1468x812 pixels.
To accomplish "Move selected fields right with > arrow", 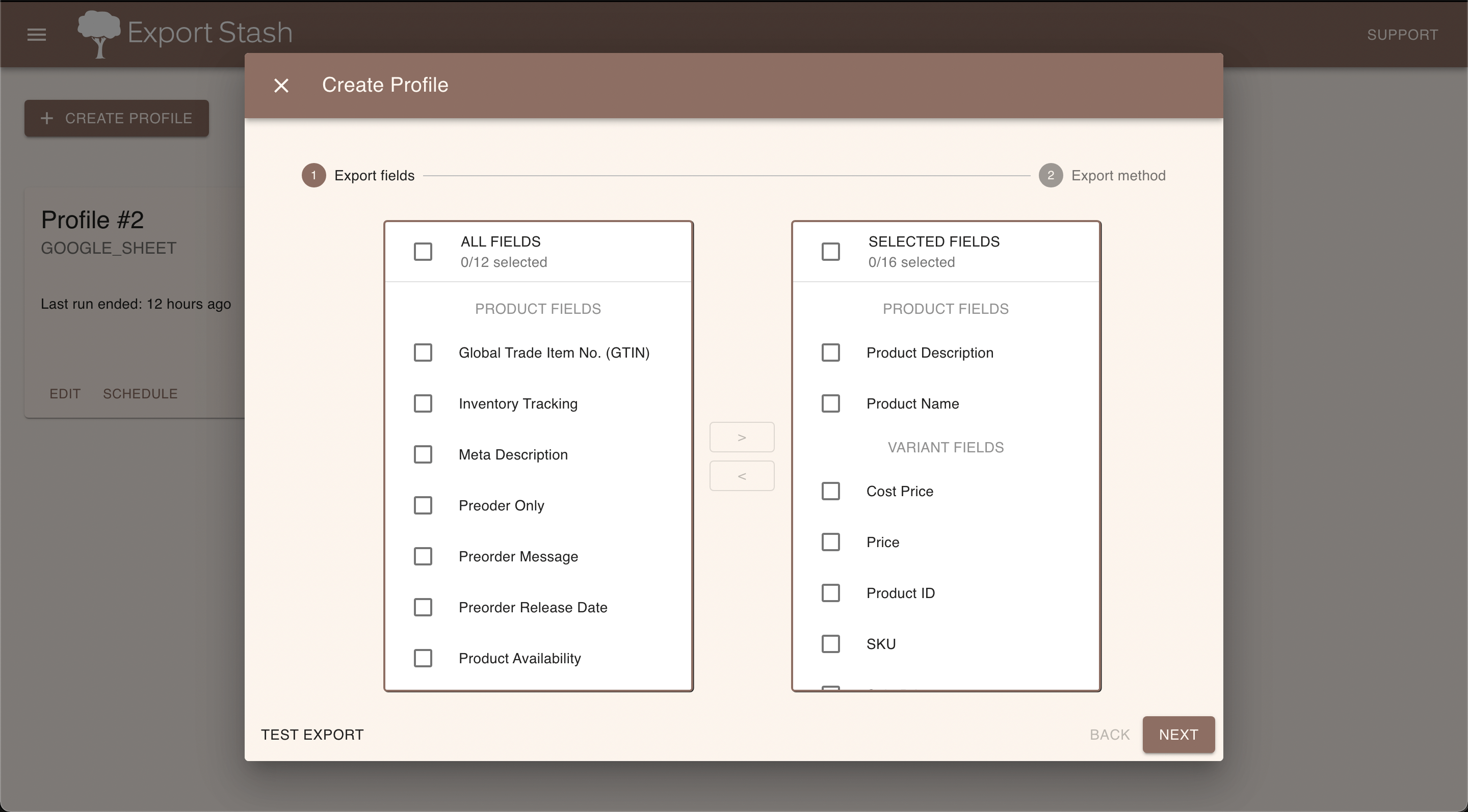I will pos(742,437).
